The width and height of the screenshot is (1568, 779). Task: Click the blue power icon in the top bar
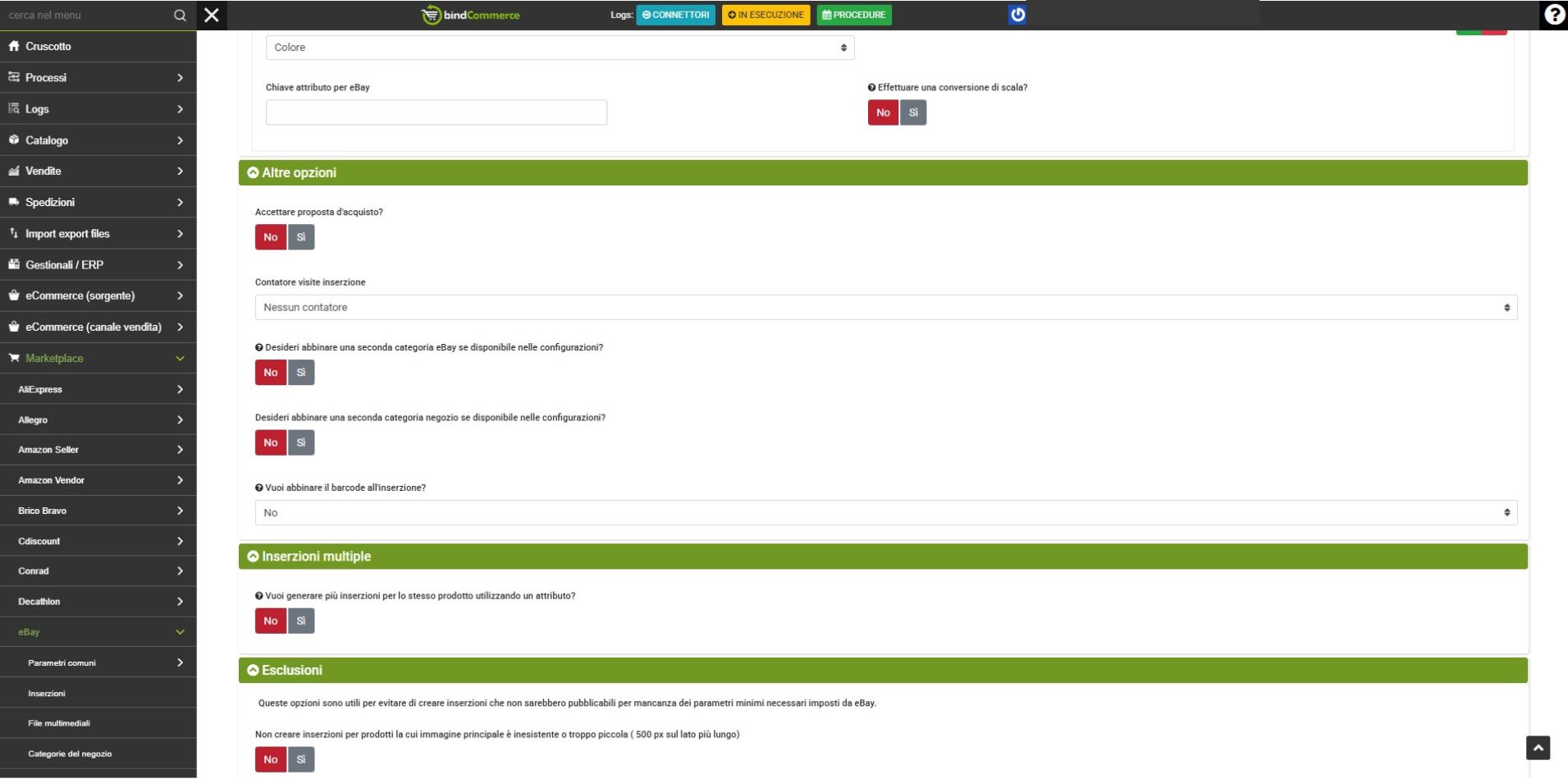1017,15
